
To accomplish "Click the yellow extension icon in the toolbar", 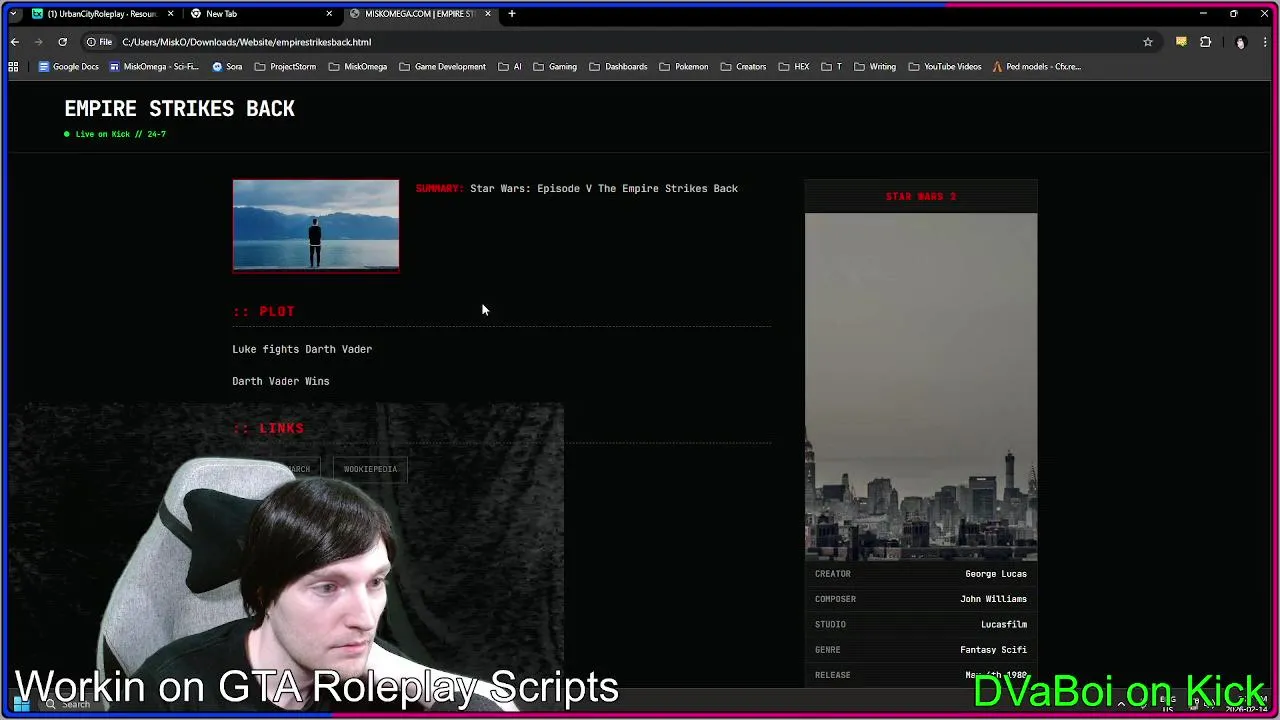I will [x=1181, y=42].
